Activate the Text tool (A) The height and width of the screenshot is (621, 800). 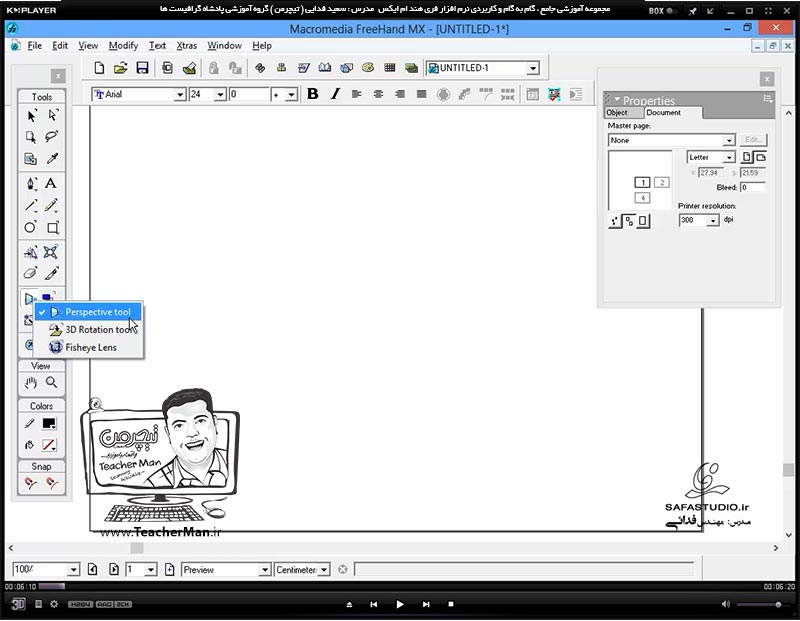[51, 183]
